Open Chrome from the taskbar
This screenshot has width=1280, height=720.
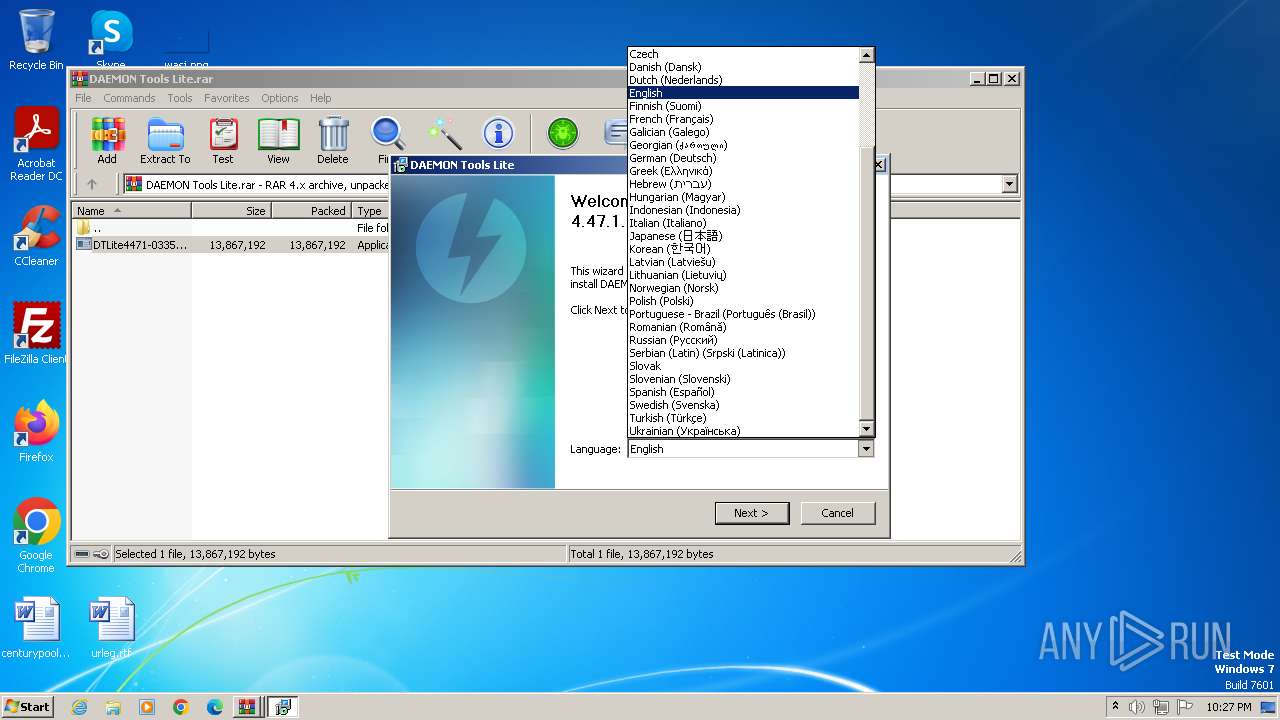tap(181, 707)
